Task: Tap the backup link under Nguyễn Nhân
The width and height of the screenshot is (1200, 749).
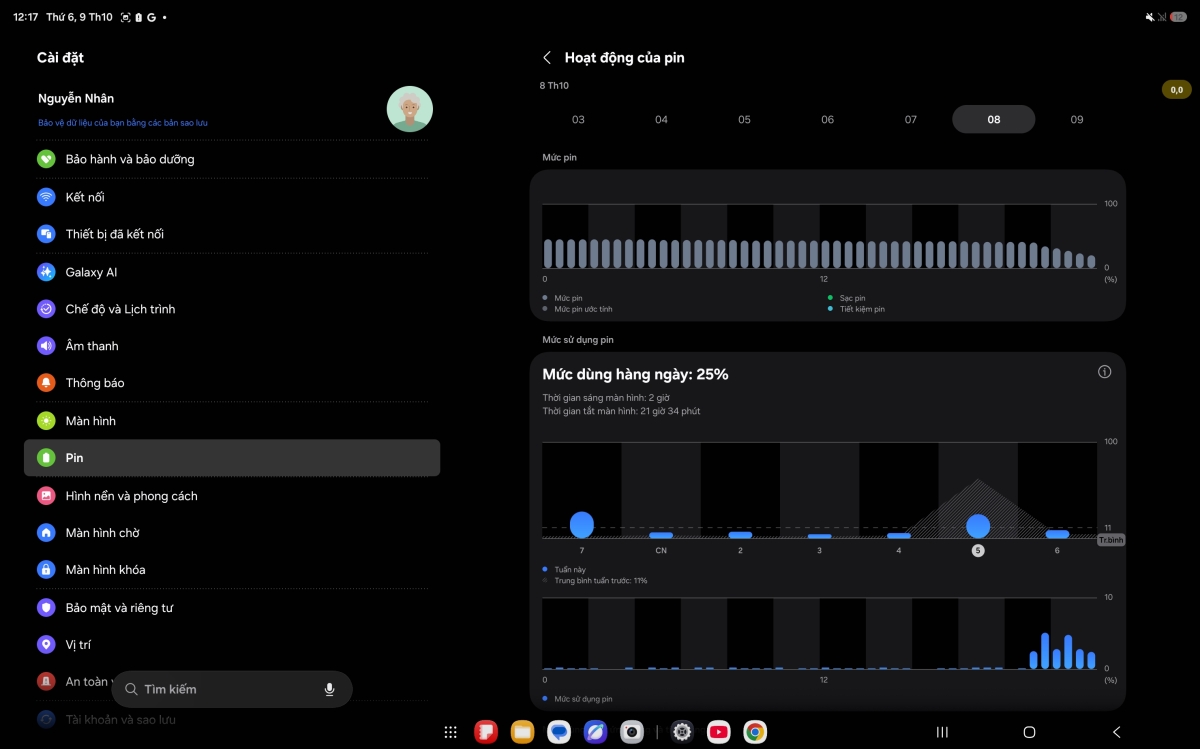Action: 123,123
